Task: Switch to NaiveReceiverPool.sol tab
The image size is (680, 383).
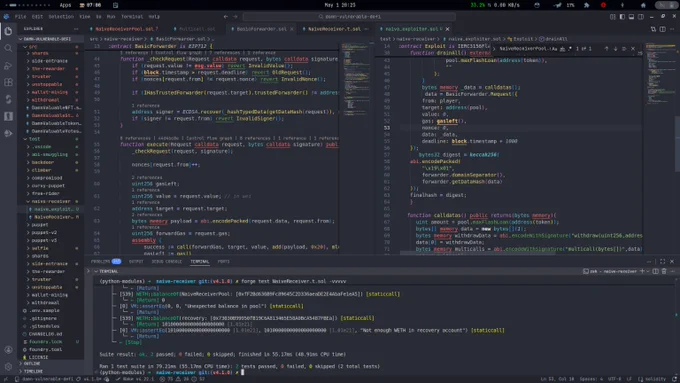Action: (124, 29)
